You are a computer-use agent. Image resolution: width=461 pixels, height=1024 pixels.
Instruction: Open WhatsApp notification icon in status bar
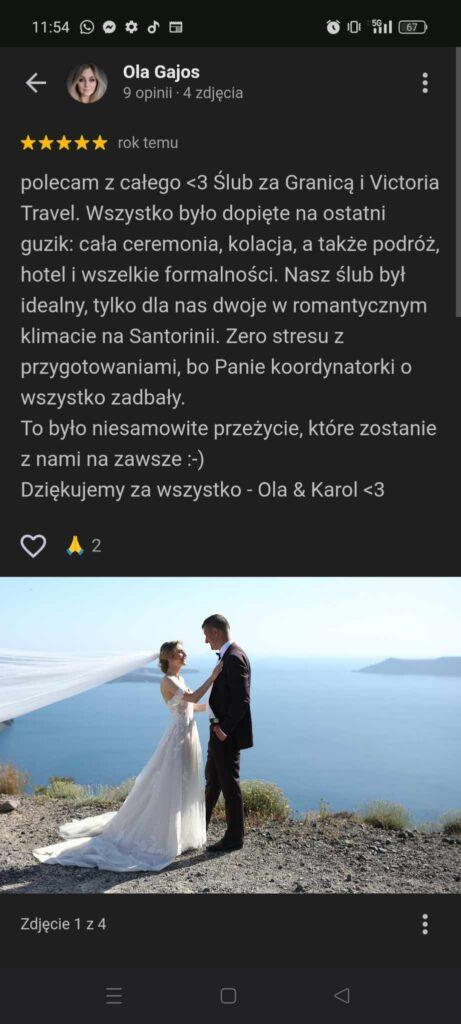pyautogui.click(x=87, y=27)
